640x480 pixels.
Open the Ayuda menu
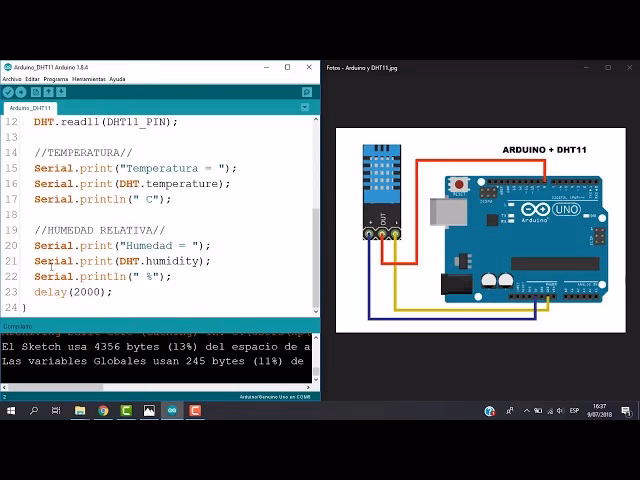[117, 79]
